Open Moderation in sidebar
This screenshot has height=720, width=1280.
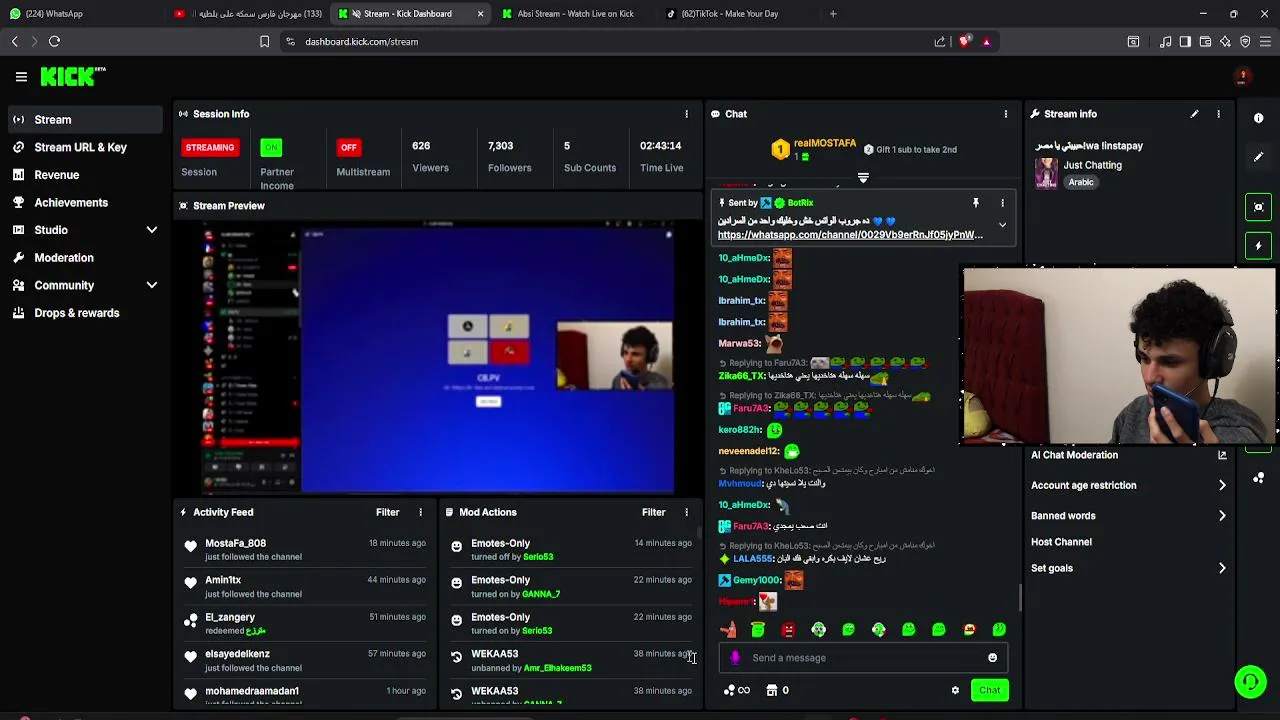pyautogui.click(x=85, y=258)
